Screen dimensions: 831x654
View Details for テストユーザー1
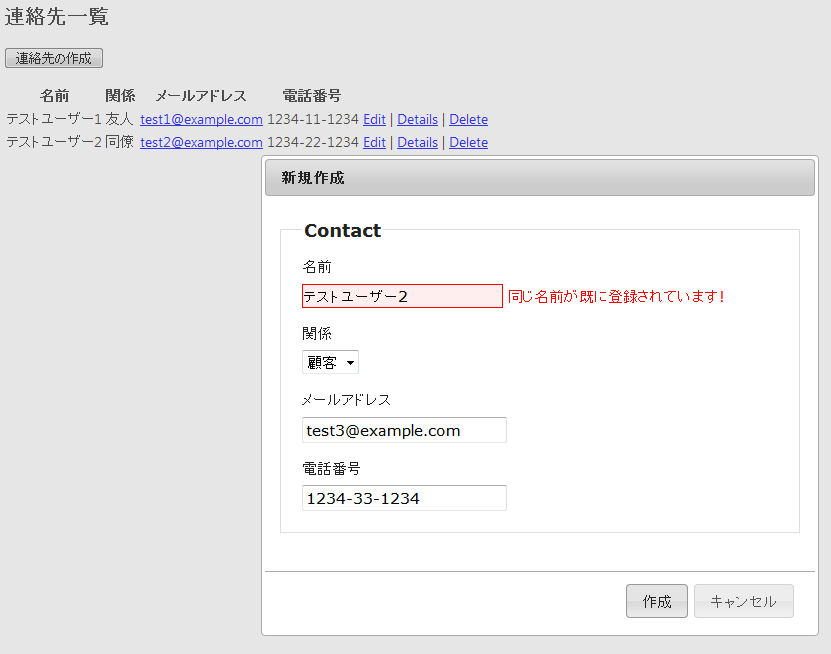coord(418,120)
